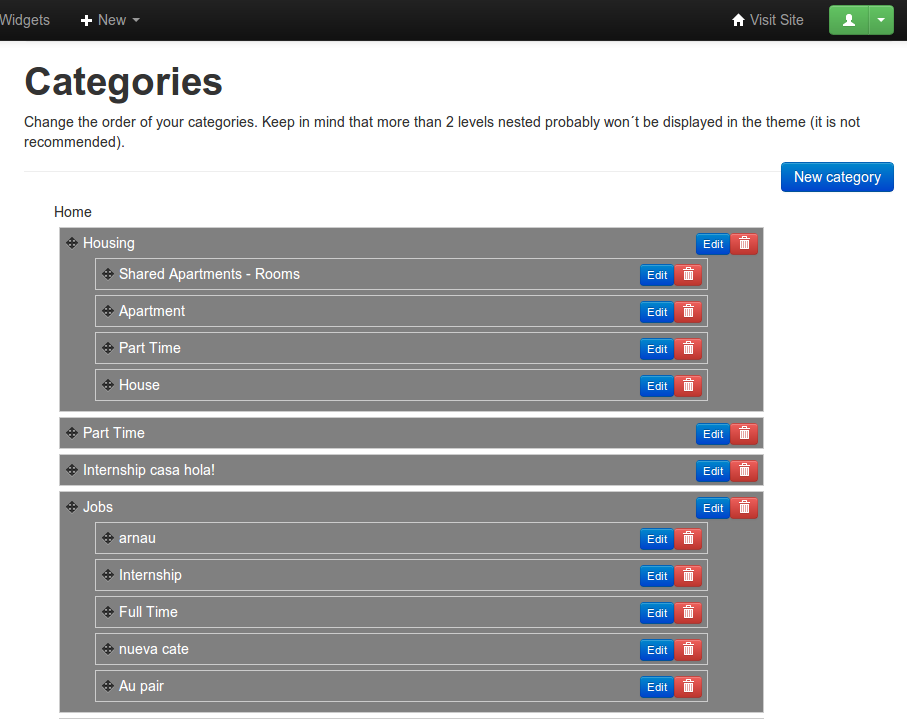Click the trash icon for Full Time
The height and width of the screenshot is (719, 907).
tap(688, 613)
